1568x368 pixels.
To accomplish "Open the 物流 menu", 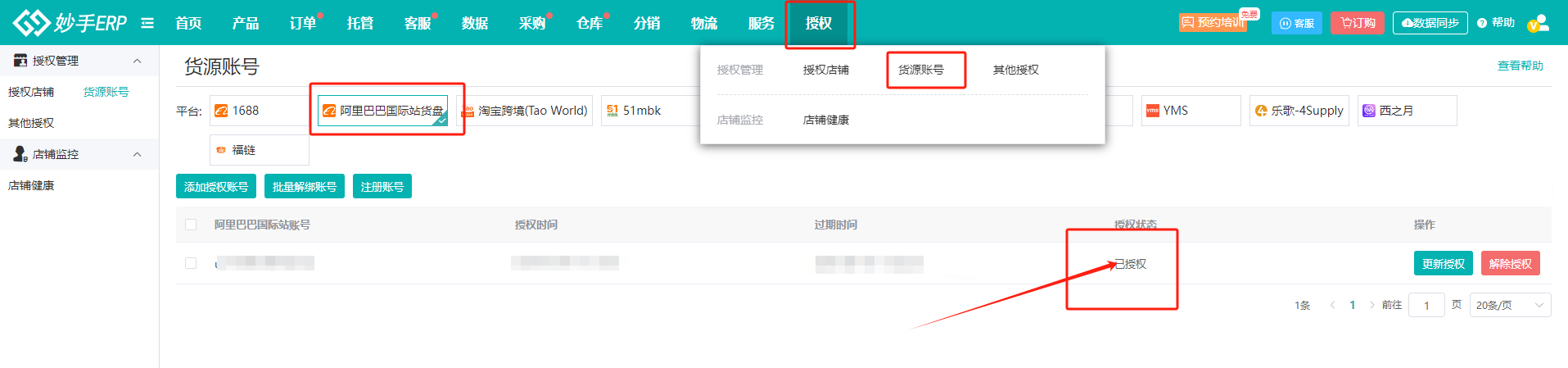I will tap(704, 23).
